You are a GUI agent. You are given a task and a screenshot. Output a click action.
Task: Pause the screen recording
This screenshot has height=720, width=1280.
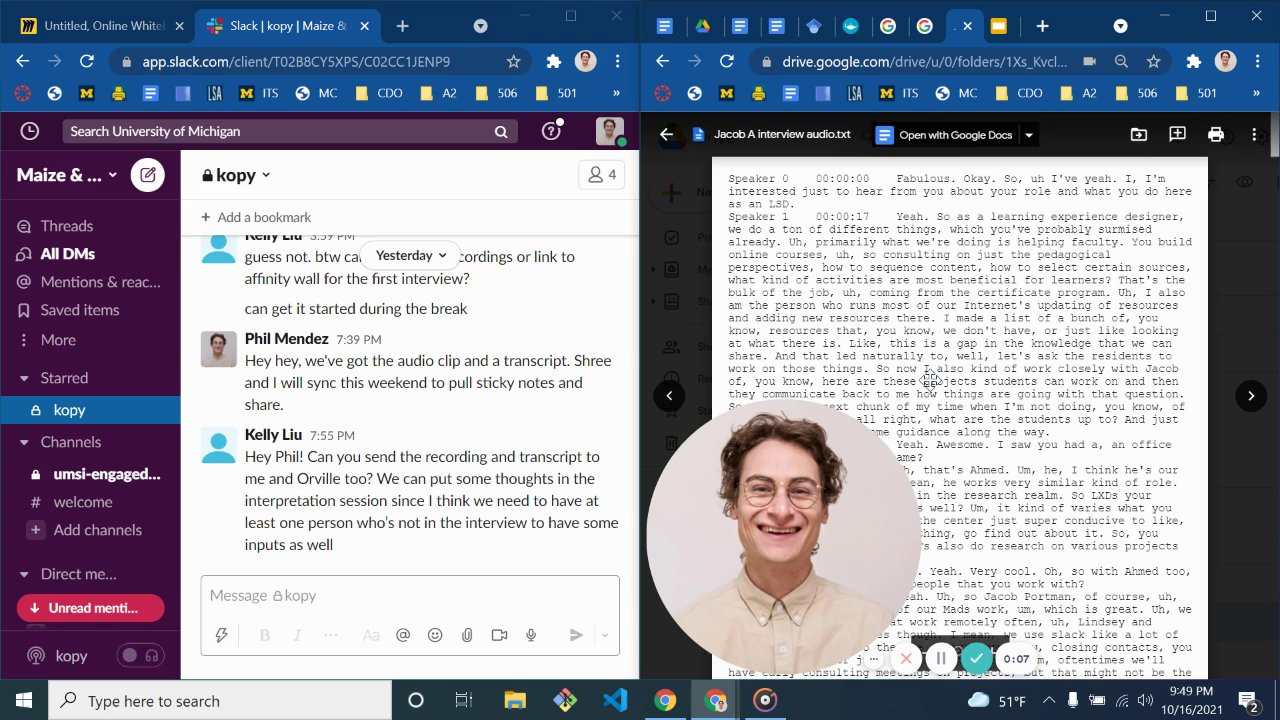pos(941,658)
